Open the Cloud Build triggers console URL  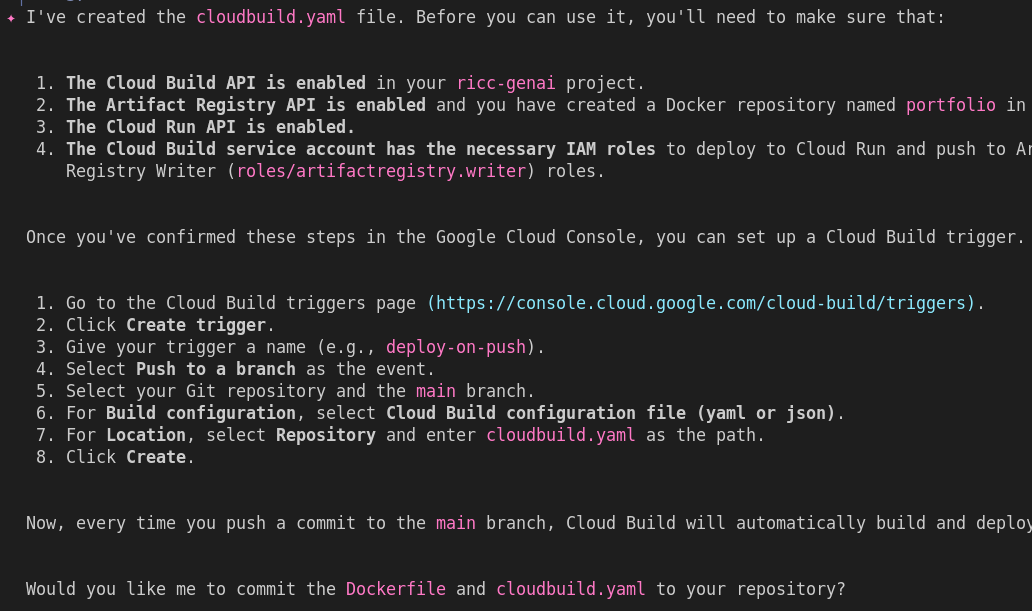click(700, 303)
